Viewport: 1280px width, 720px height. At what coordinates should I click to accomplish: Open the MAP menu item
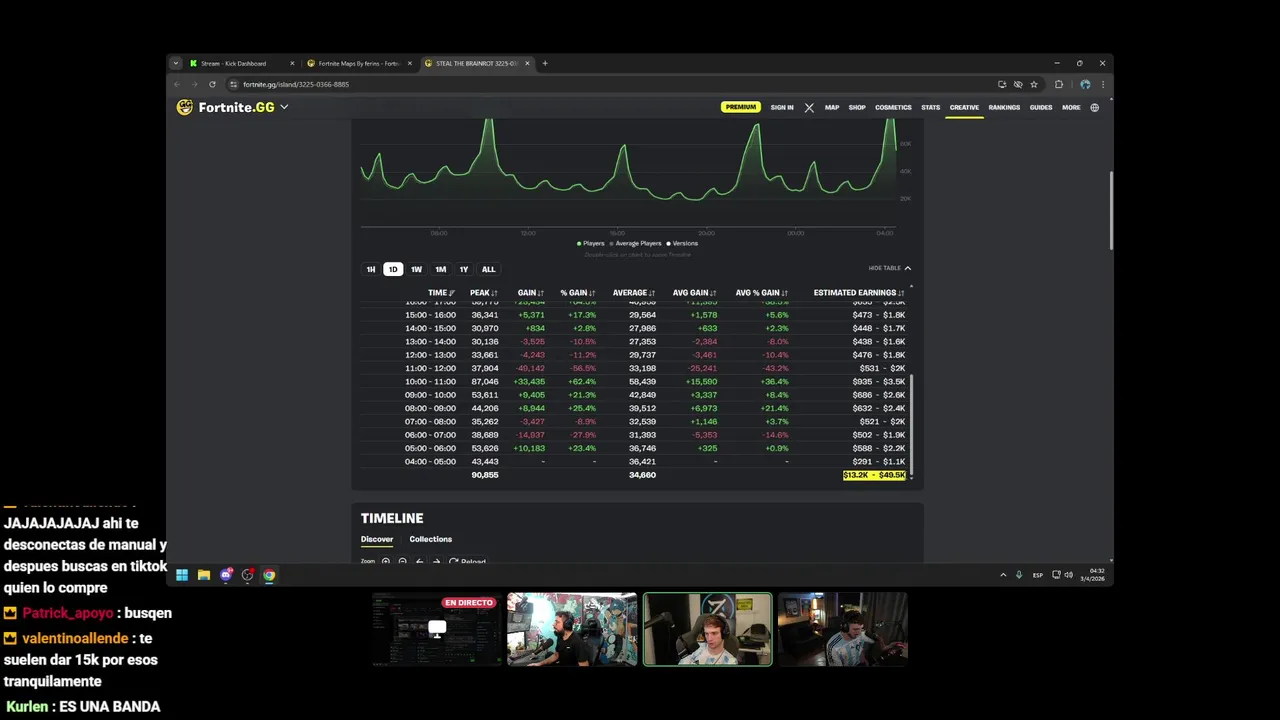[832, 107]
